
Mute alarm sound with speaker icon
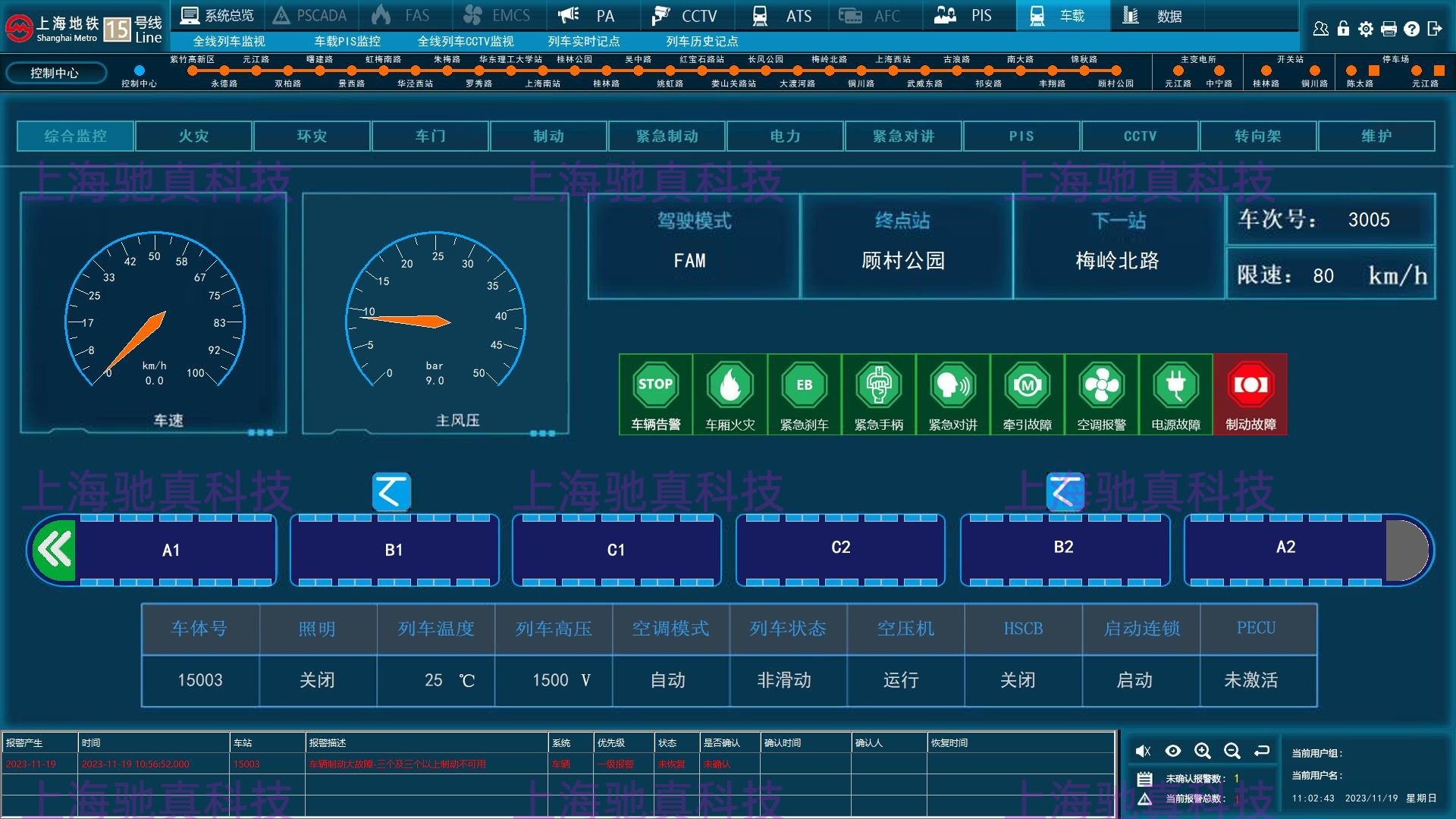(1144, 751)
